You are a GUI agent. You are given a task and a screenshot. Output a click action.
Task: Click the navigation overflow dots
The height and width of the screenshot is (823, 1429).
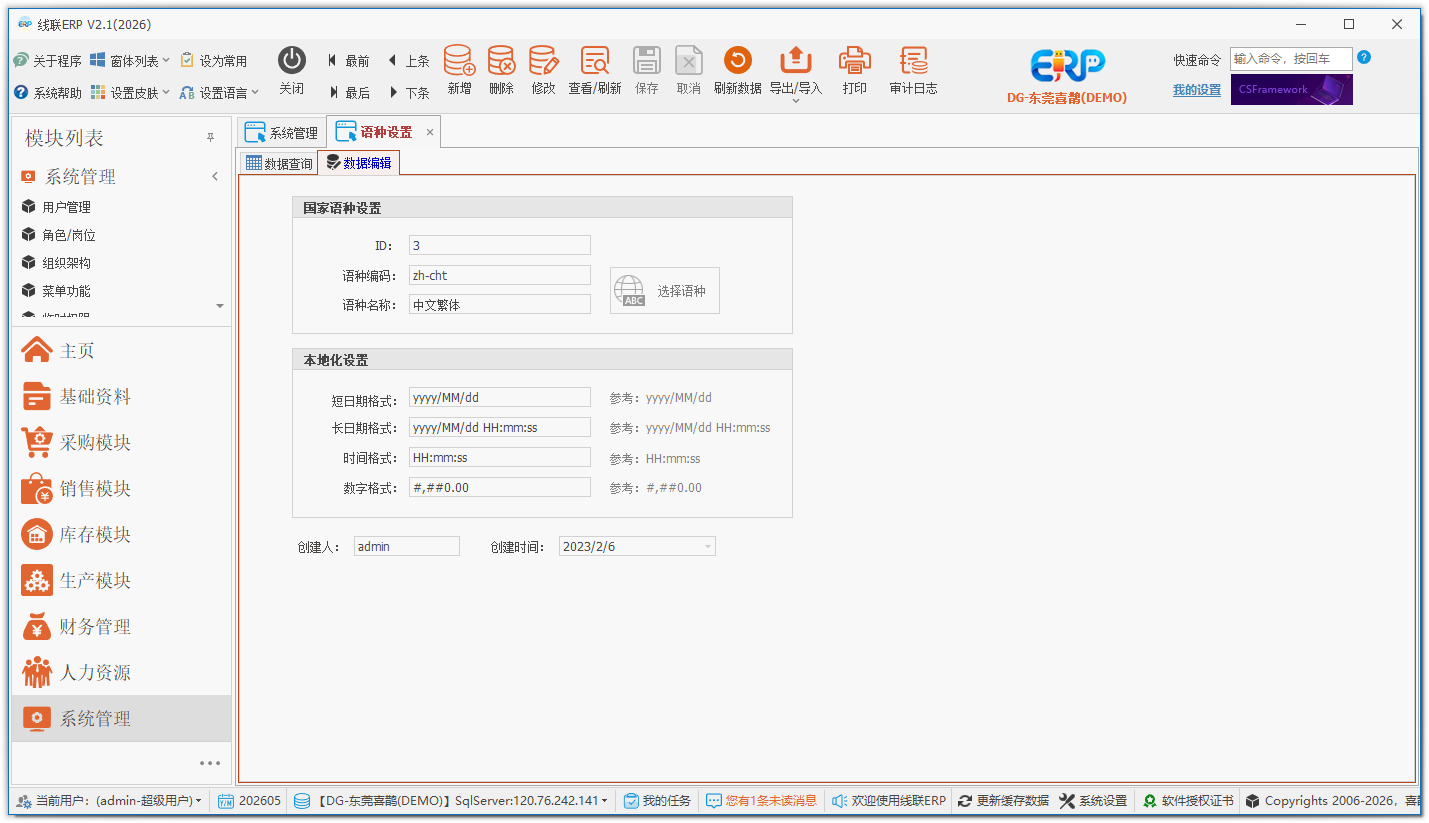click(210, 763)
